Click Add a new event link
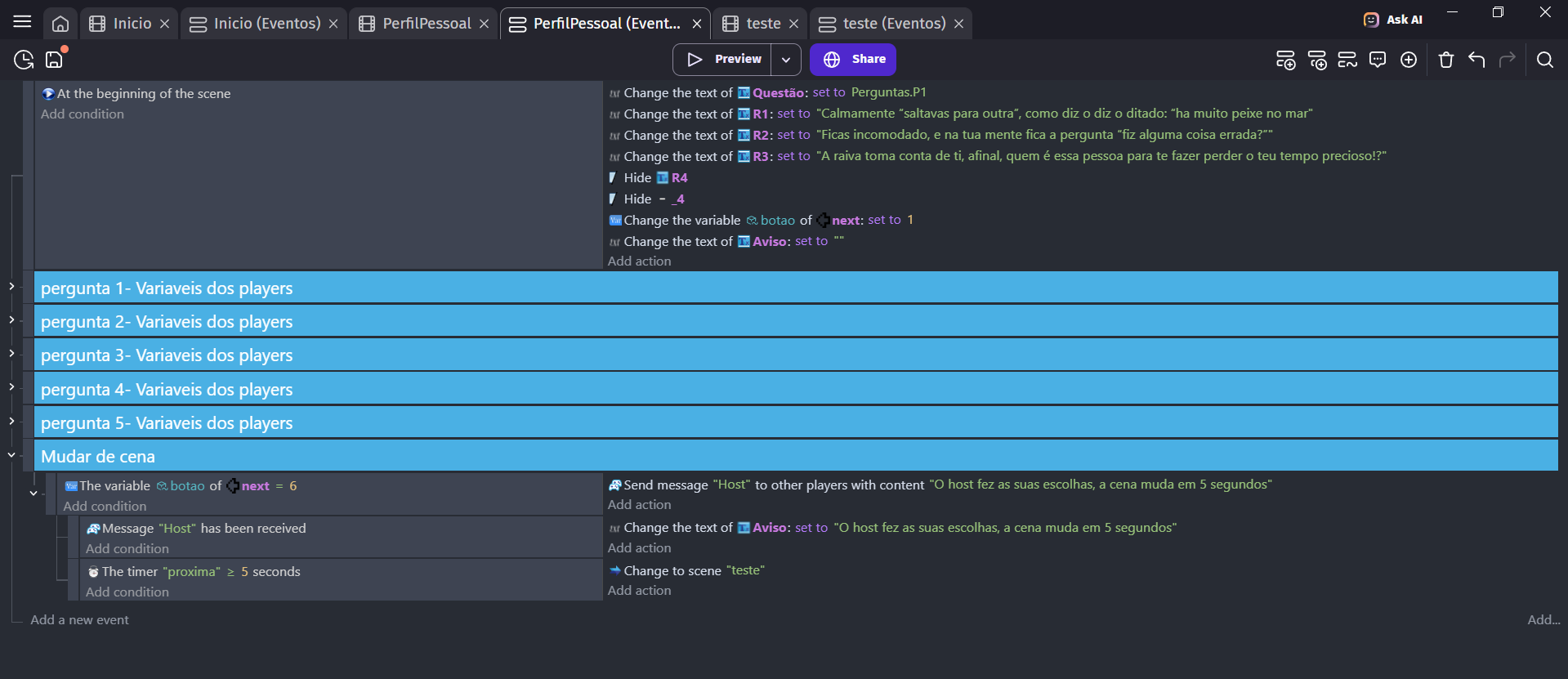Viewport: 1568px width, 679px height. tap(79, 620)
